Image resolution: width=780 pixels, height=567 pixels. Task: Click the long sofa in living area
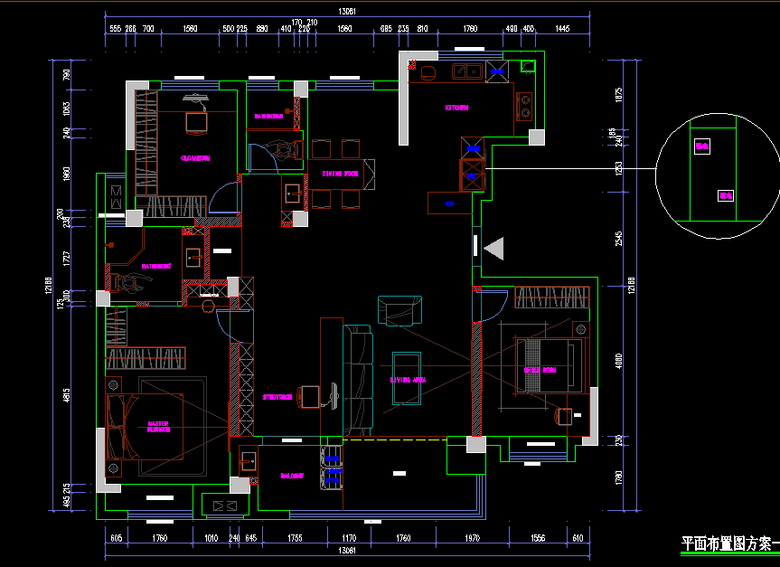tap(358, 380)
